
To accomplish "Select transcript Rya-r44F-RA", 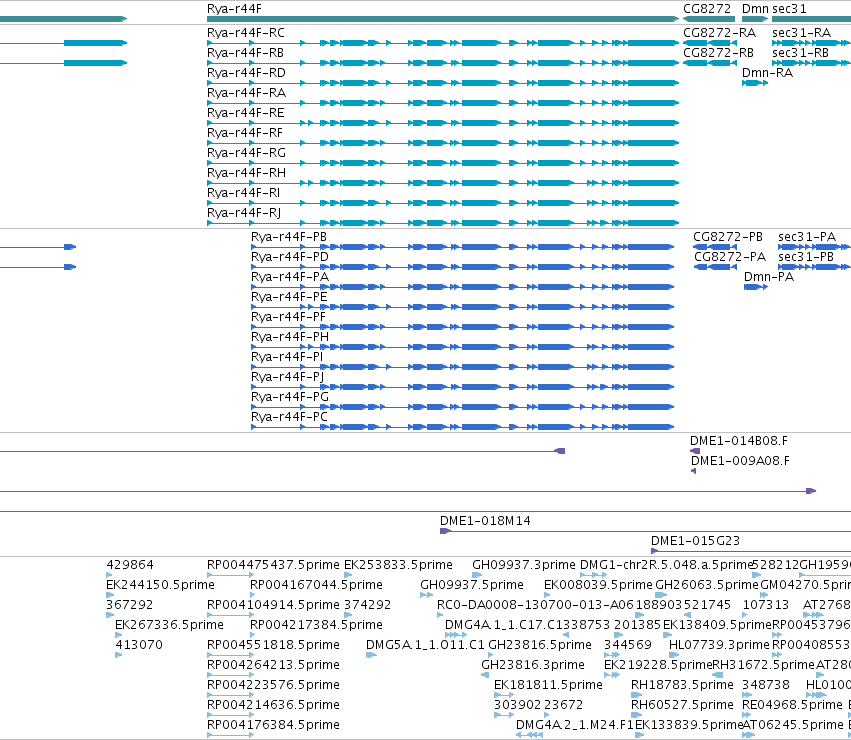I will click(246, 93).
